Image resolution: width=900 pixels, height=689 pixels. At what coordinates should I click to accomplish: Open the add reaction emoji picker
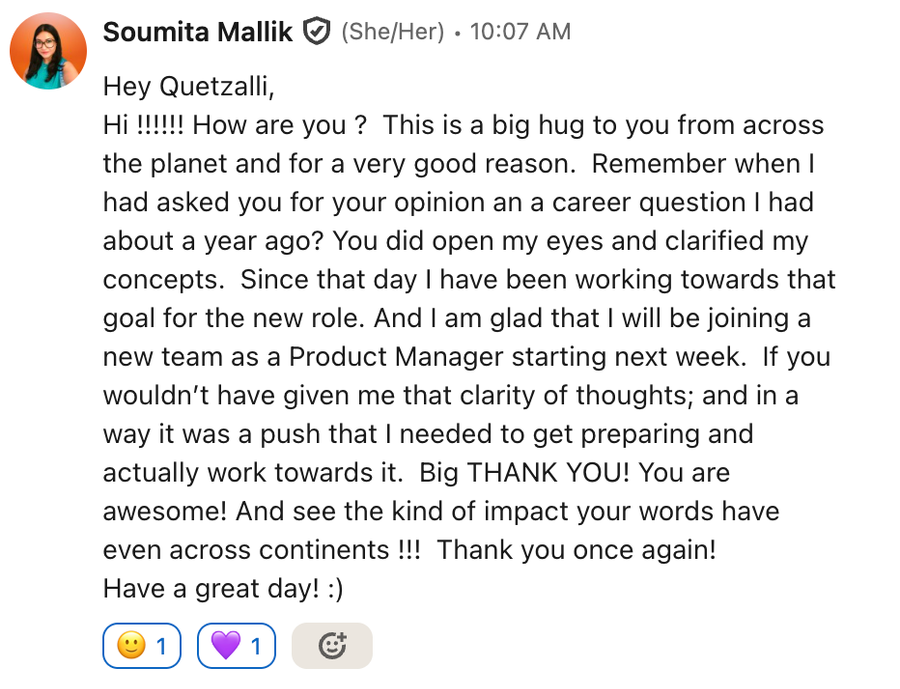[x=332, y=646]
